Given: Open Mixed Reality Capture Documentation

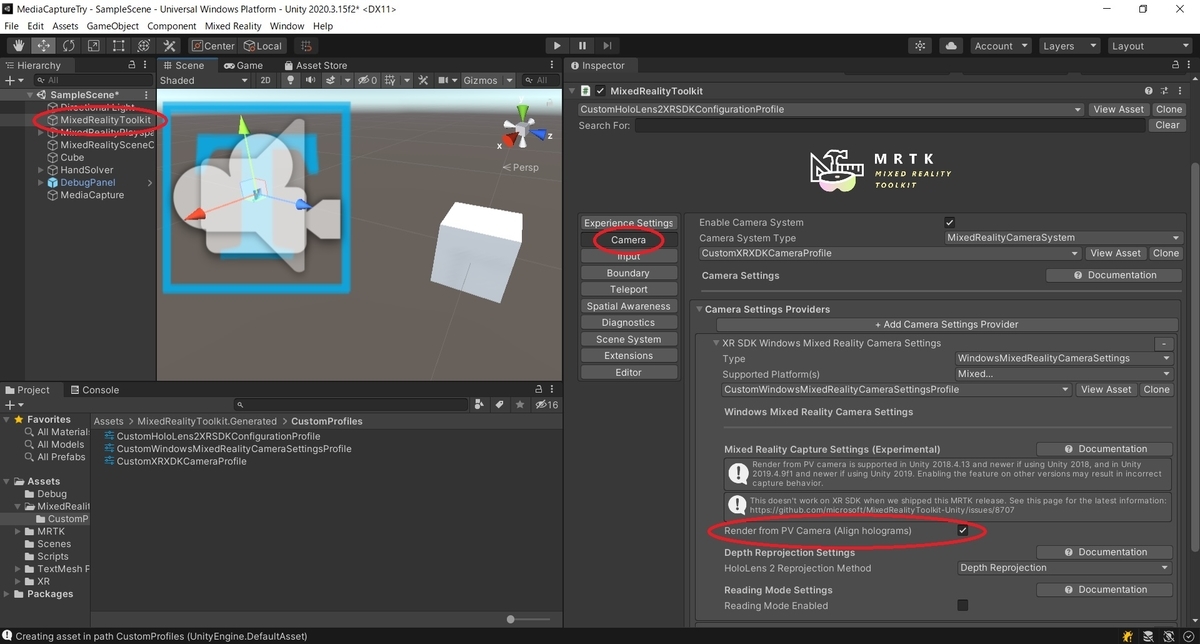Looking at the screenshot, I should tap(1105, 449).
